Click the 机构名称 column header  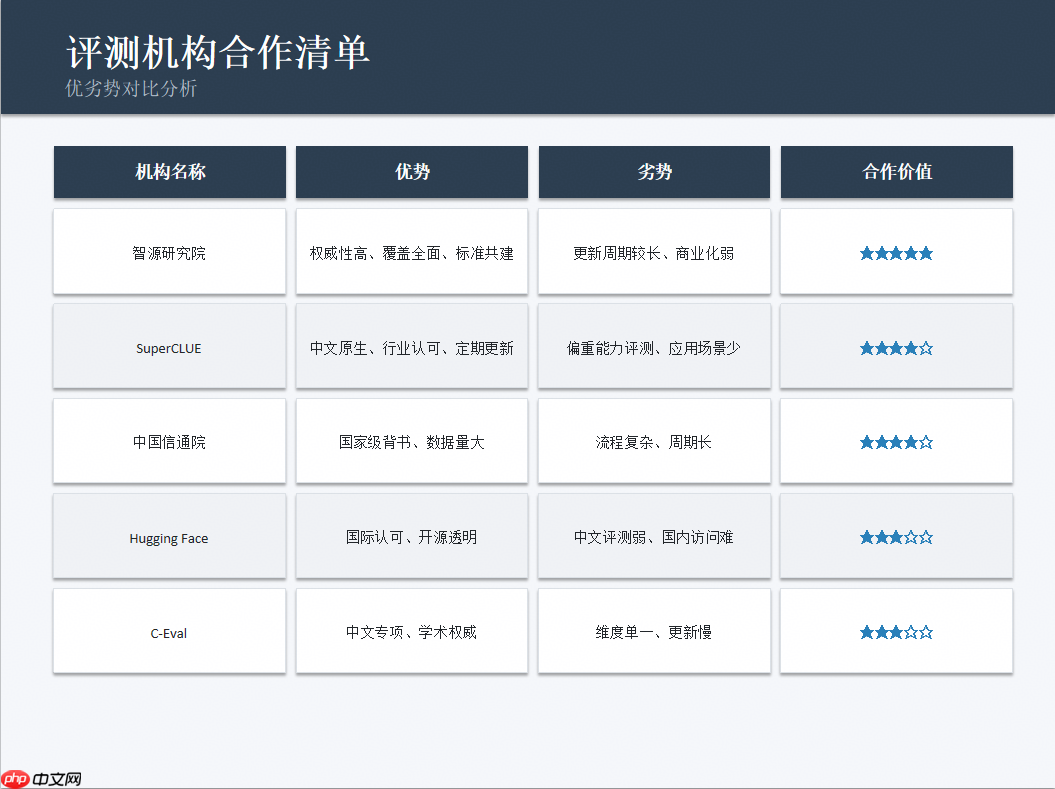coord(170,172)
